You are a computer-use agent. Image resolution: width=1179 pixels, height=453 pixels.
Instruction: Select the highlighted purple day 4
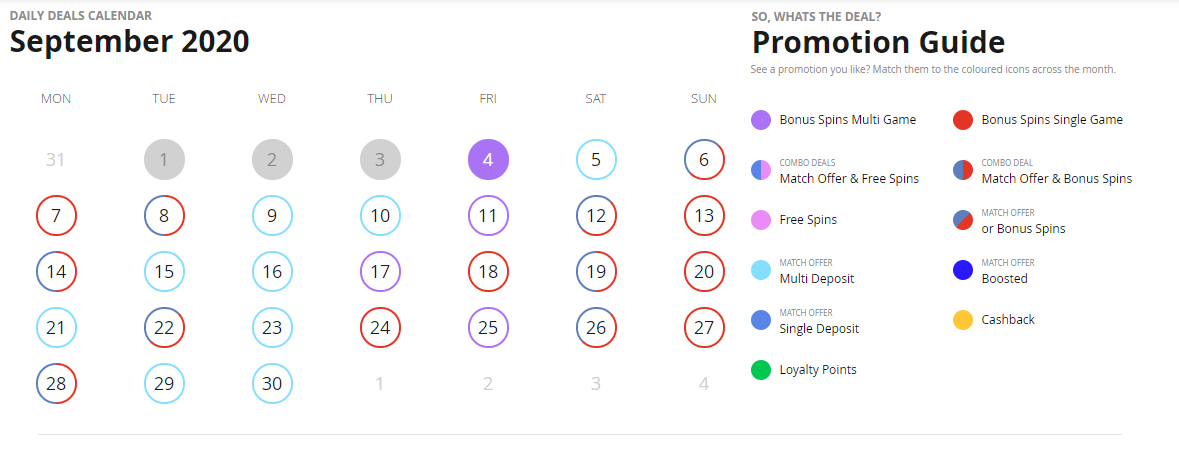[488, 160]
